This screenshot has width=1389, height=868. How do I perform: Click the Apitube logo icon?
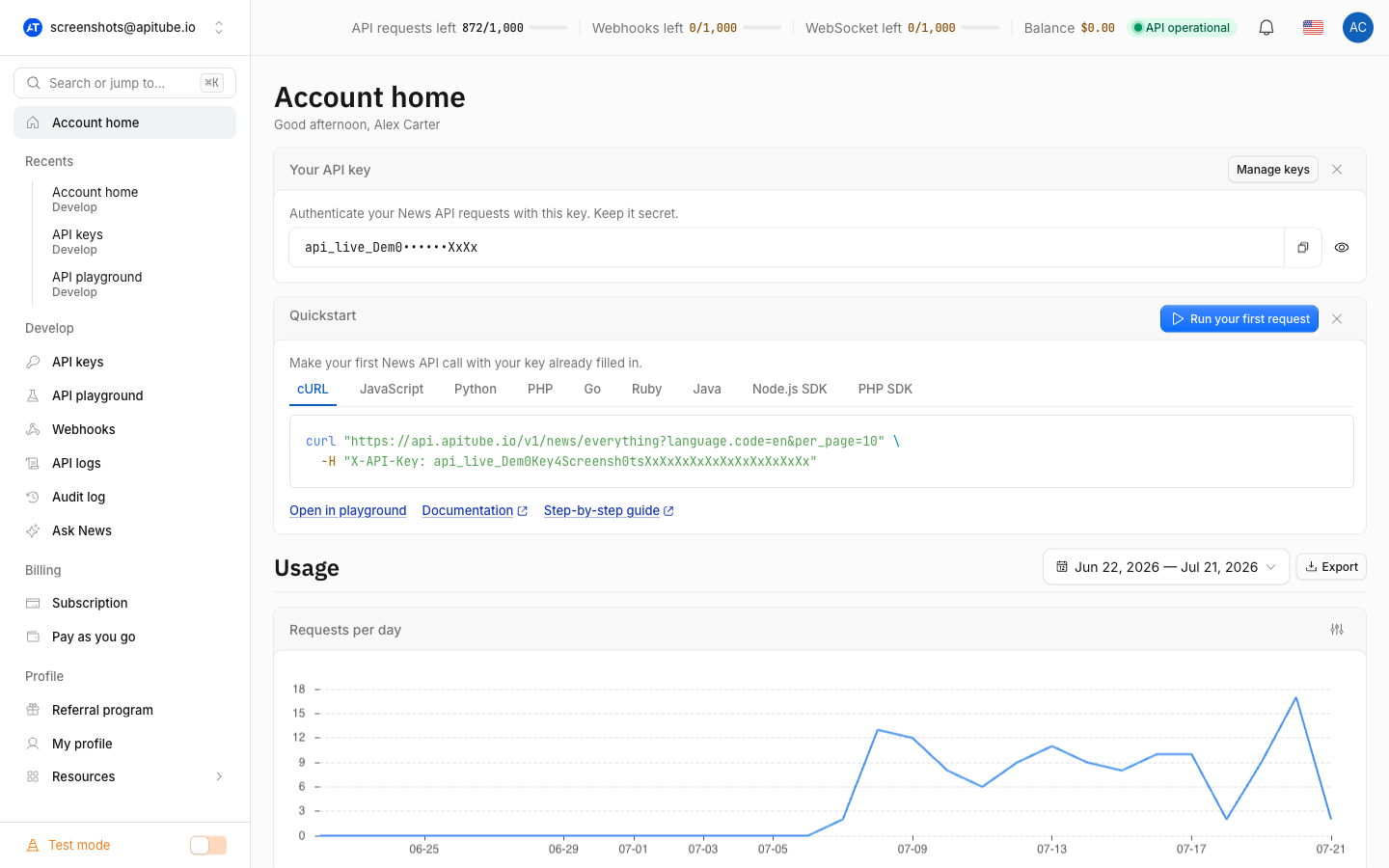pyautogui.click(x=33, y=27)
